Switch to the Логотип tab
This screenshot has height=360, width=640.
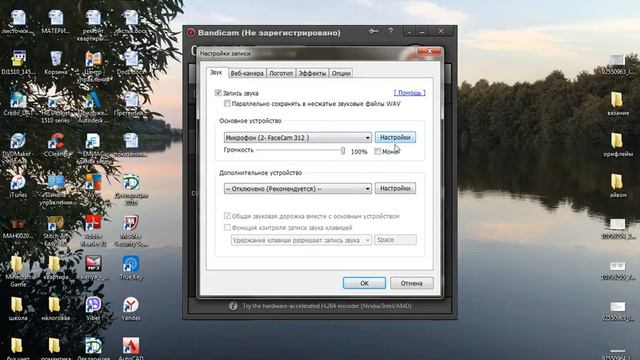(281, 73)
